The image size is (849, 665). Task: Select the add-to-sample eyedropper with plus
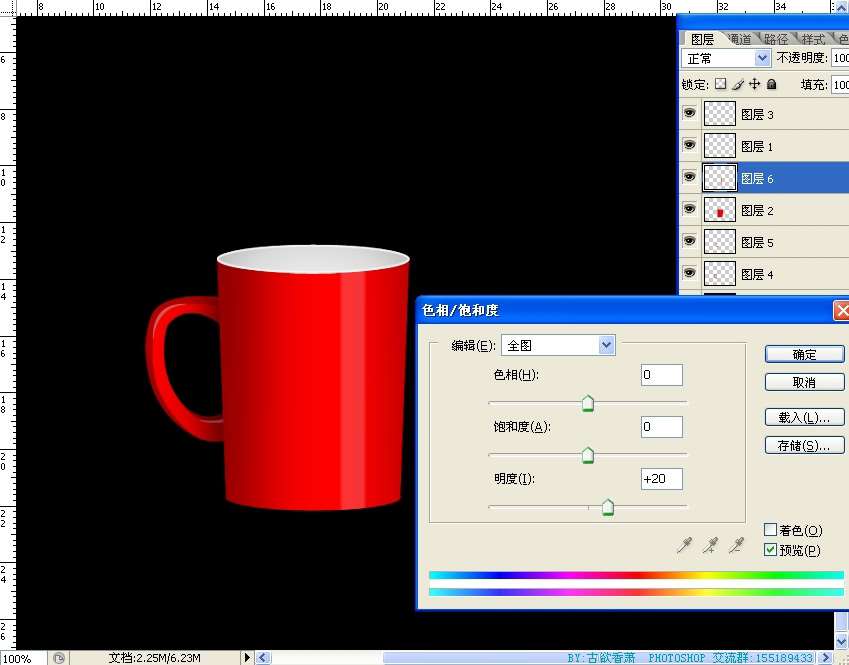pos(711,545)
